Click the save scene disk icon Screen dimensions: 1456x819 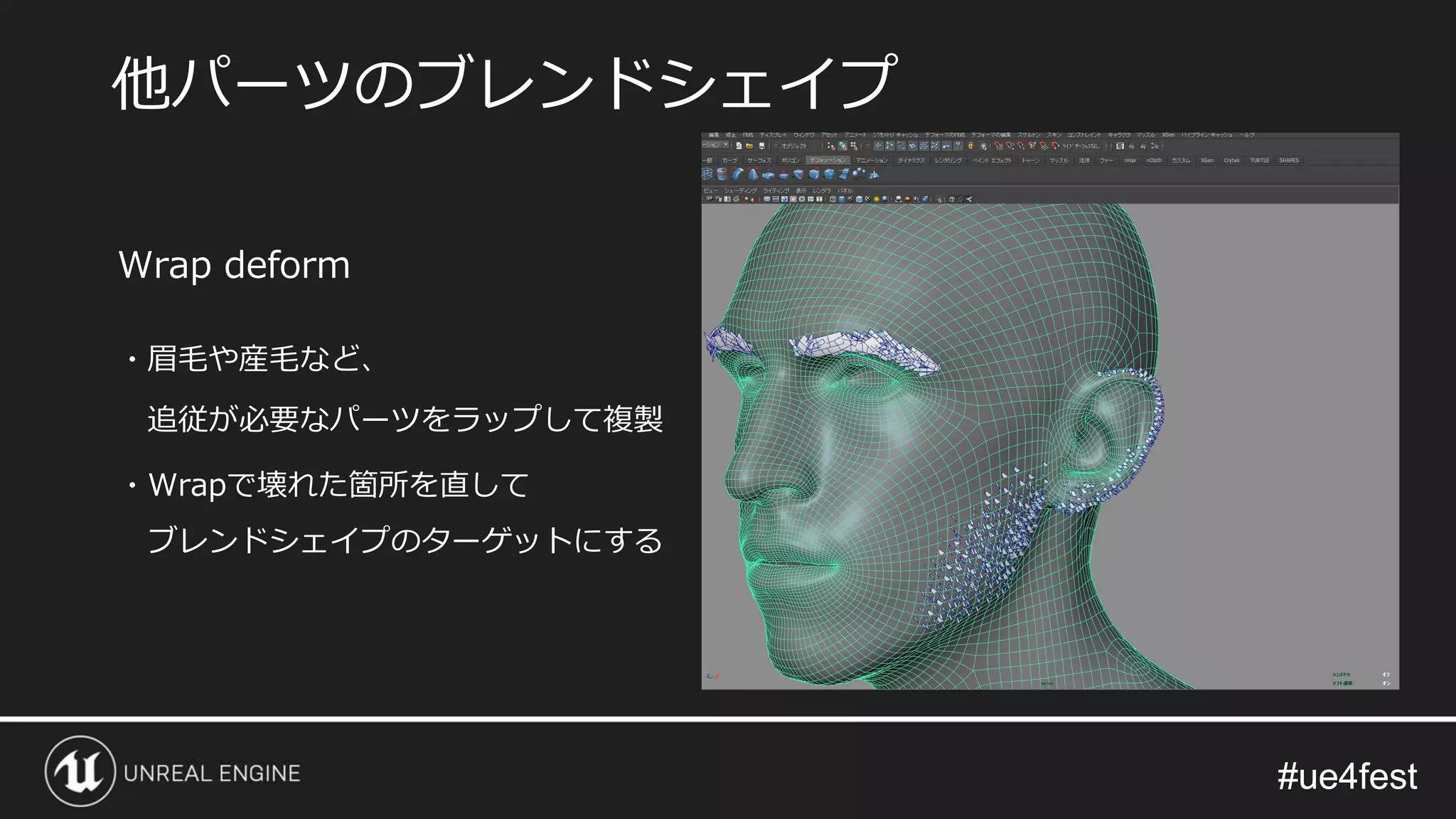pyautogui.click(x=761, y=146)
